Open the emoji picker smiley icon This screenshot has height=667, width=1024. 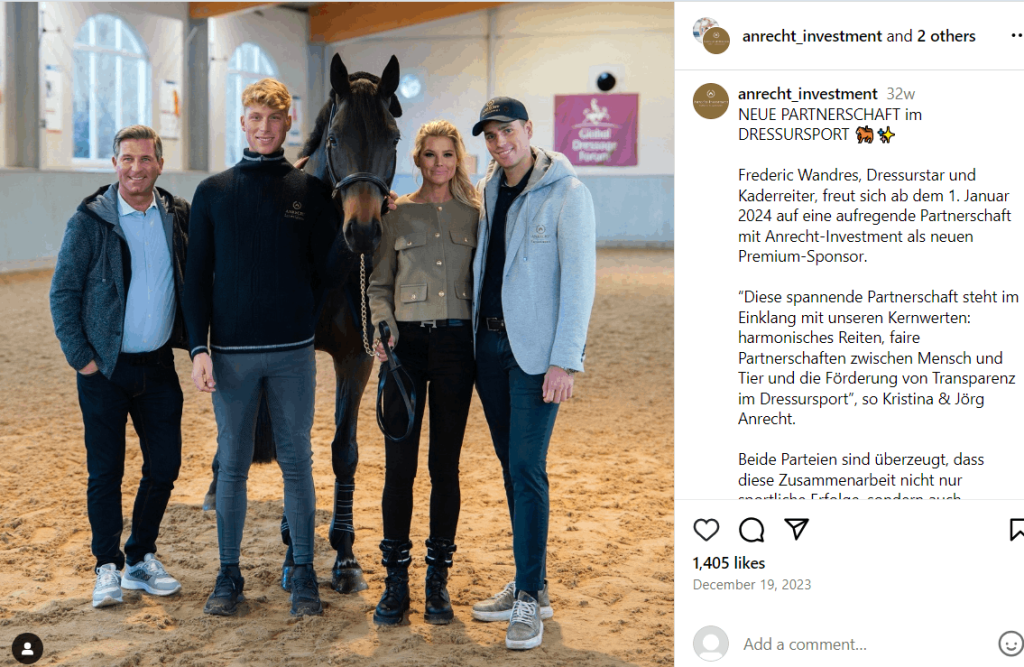(1011, 643)
